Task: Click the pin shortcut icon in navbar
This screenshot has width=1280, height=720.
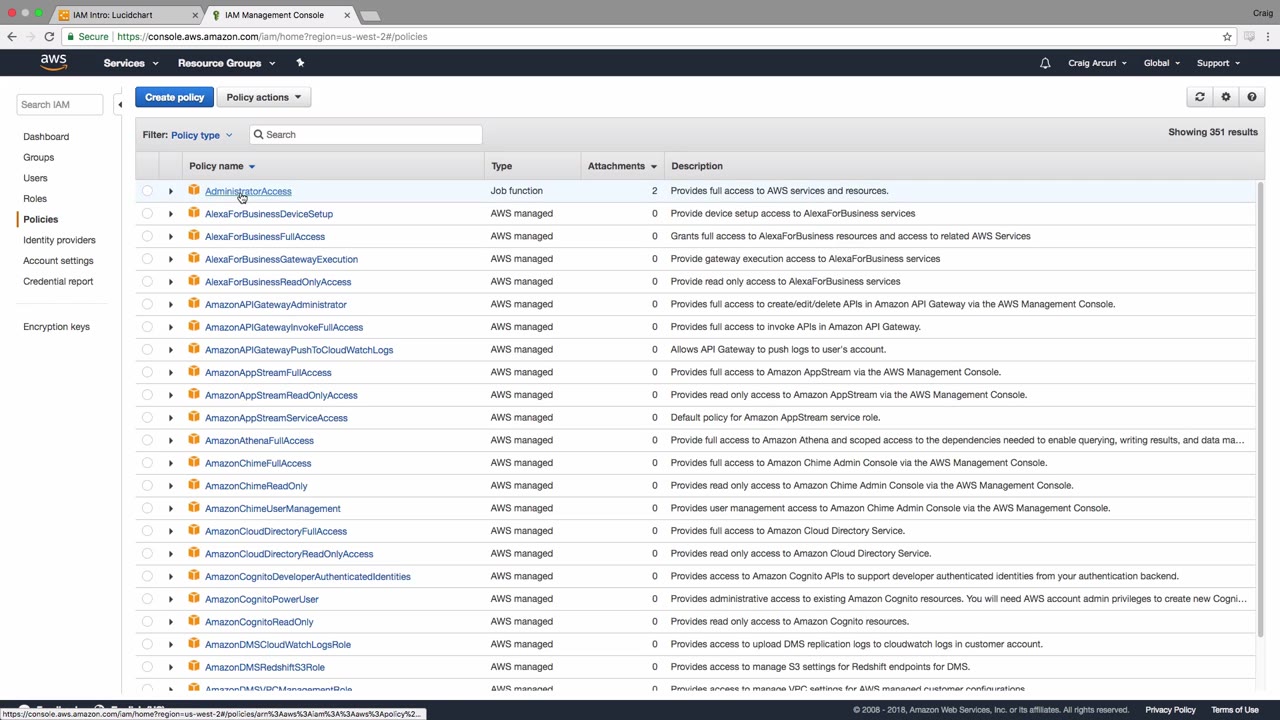Action: 300,63
